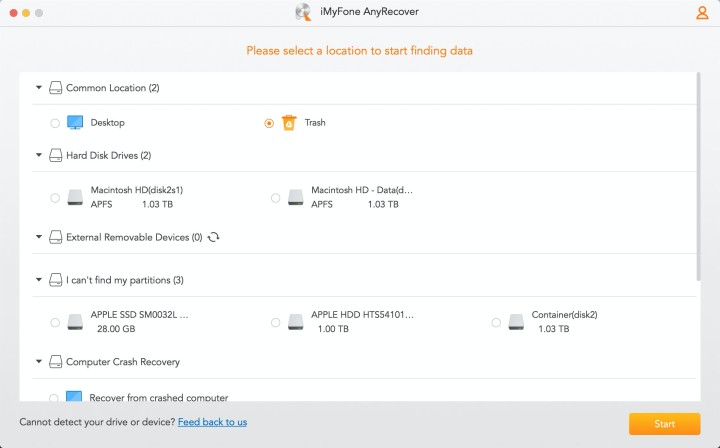Select the Macintosh HD(disk2s1) radio button

pos(54,198)
